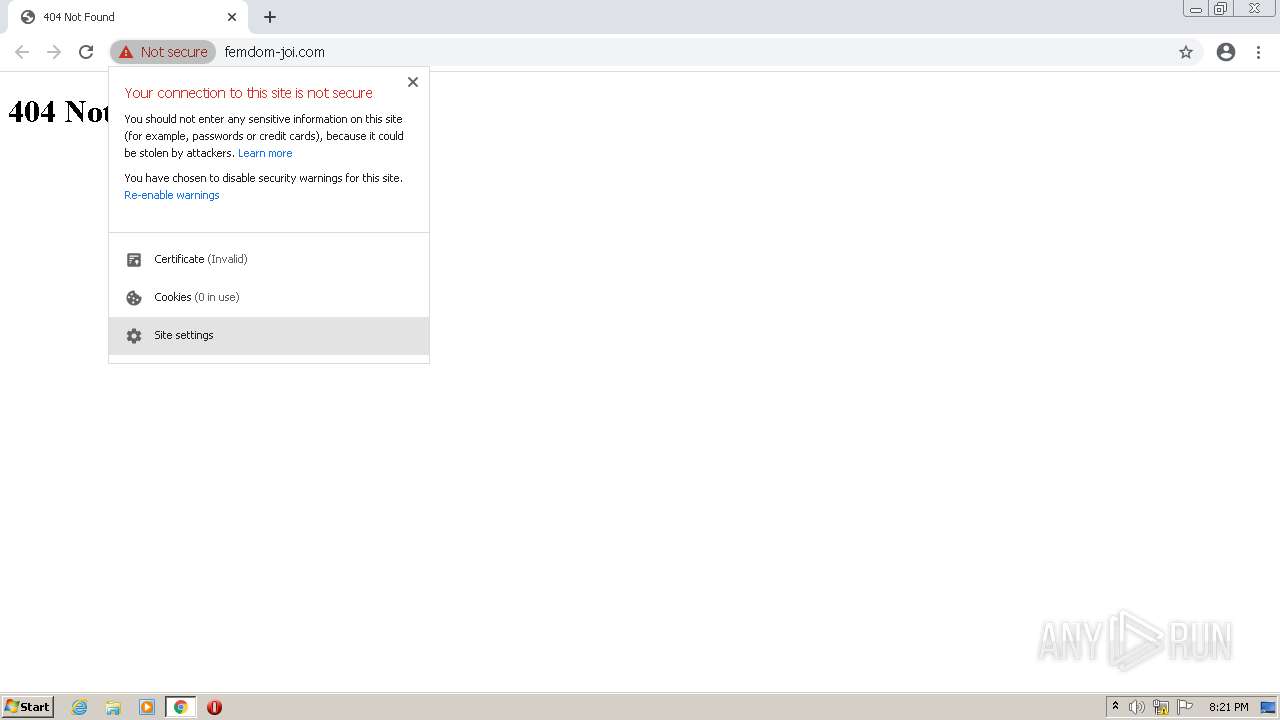Open Cookies (0 in use) entry
The height and width of the screenshot is (720, 1280).
[269, 297]
